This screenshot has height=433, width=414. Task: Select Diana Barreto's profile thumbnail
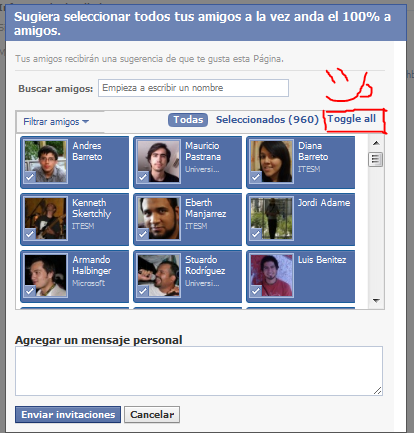tap(272, 162)
